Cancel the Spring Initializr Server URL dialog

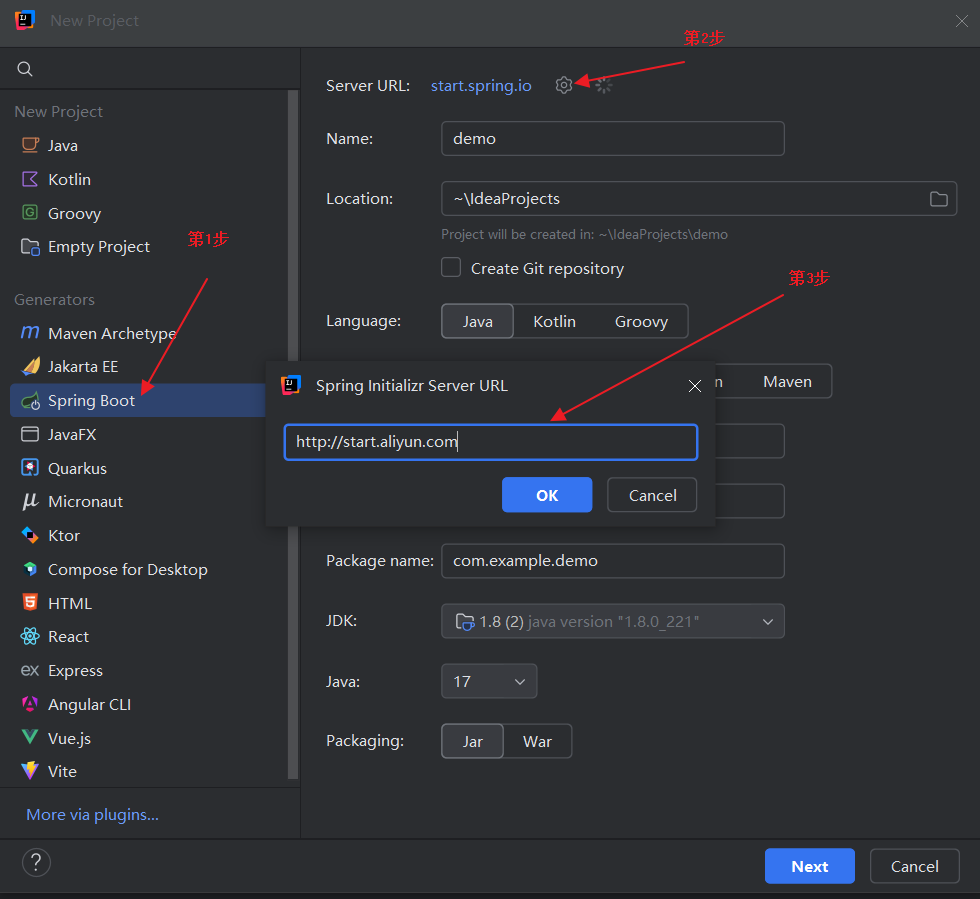click(652, 495)
